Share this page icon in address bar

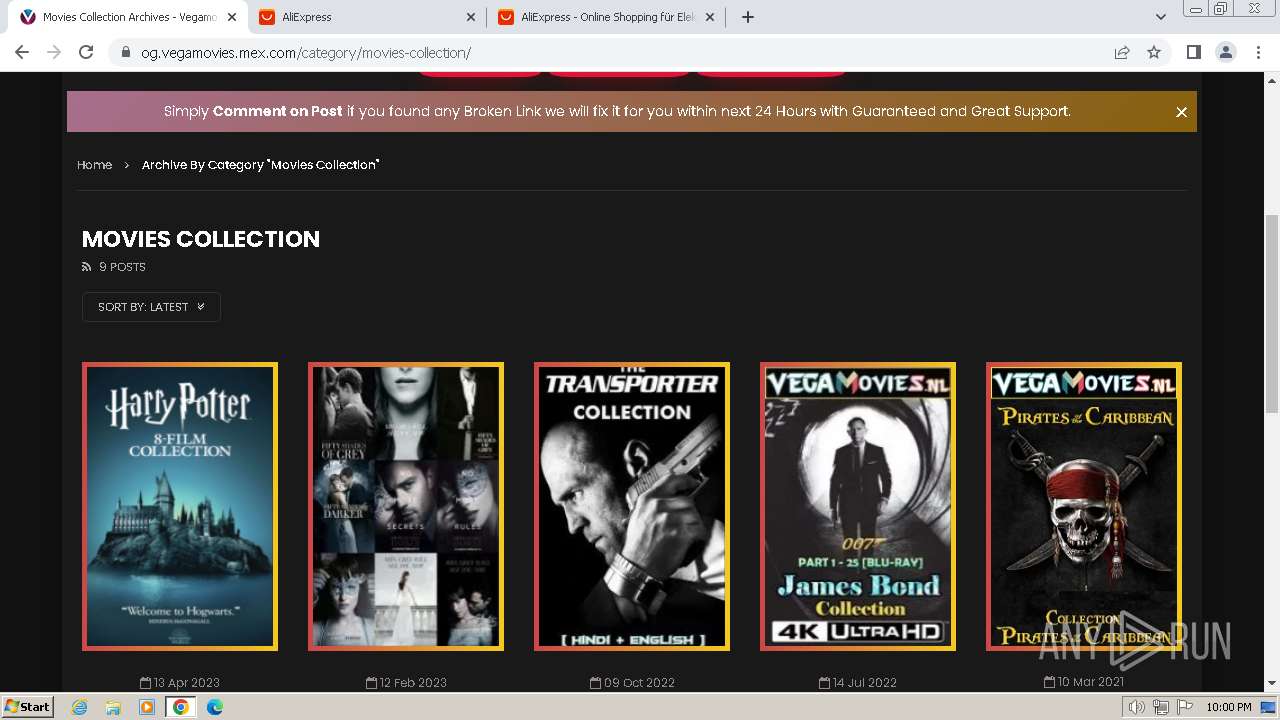click(x=1122, y=52)
